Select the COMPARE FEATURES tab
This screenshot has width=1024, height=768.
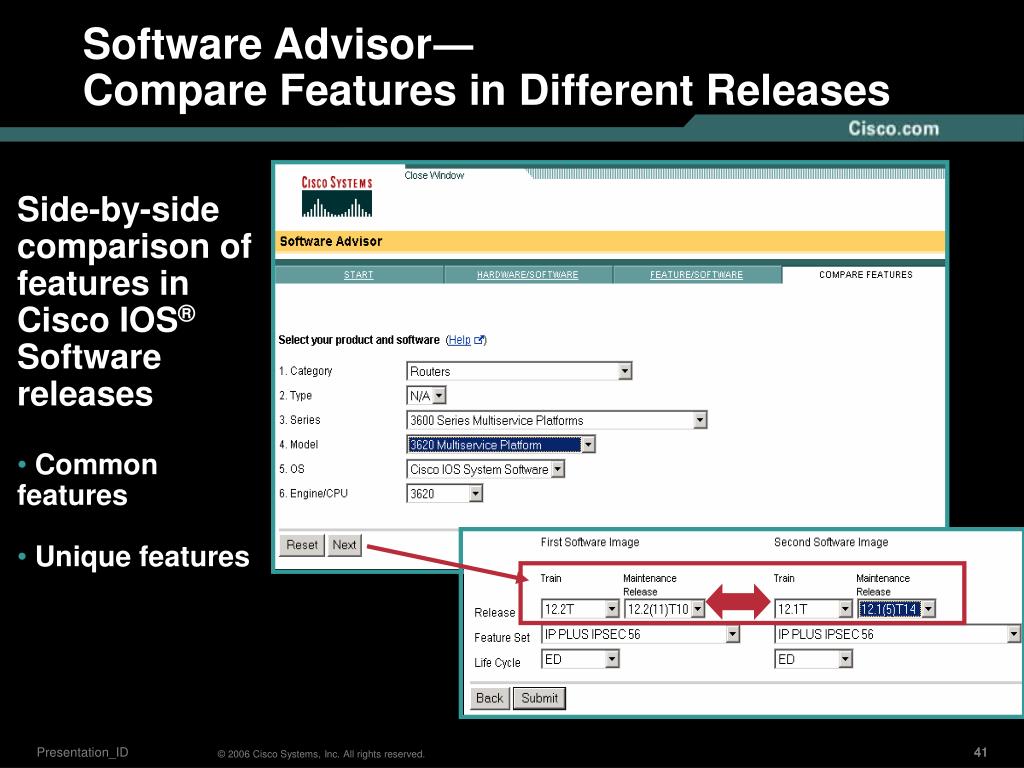pyautogui.click(x=865, y=275)
